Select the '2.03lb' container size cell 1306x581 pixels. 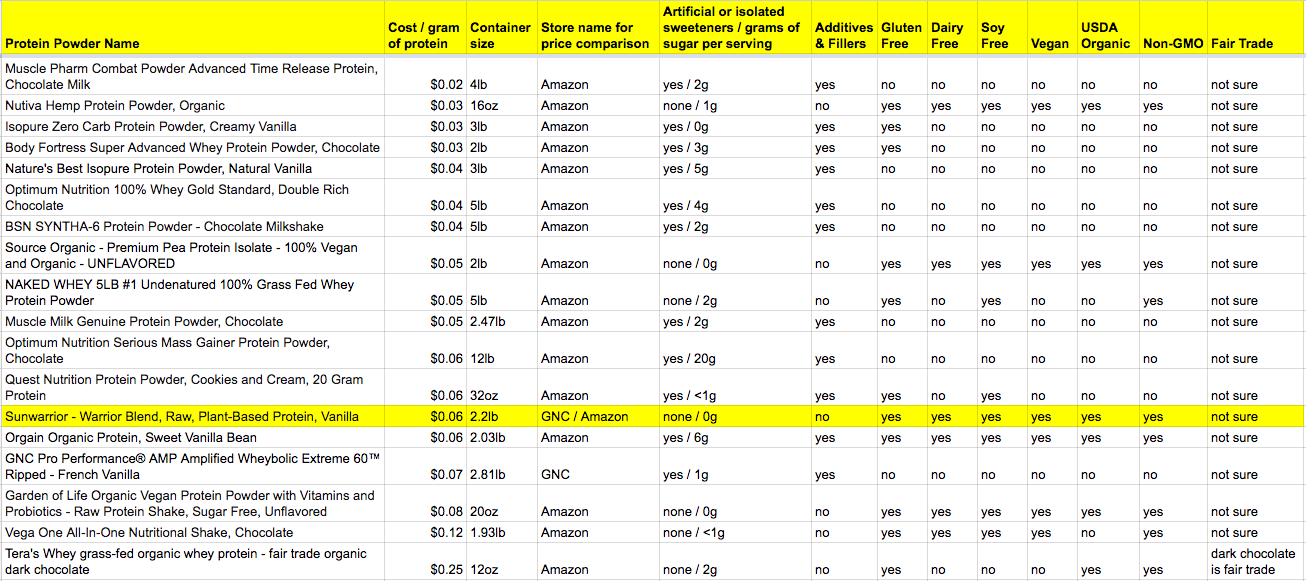[x=501, y=437]
